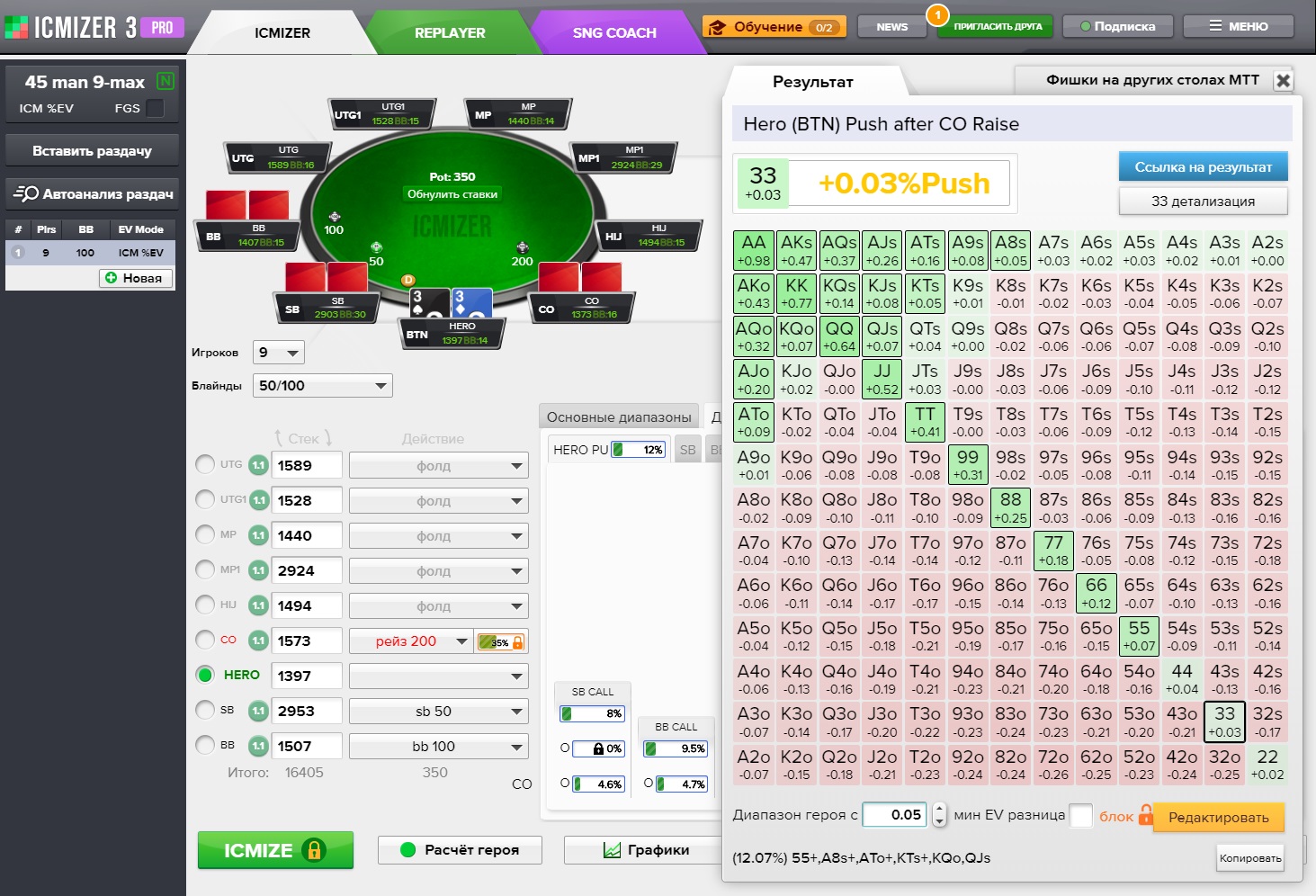Select MP radio button as hero
Viewport: 1316px width, 896px height.
tap(205, 534)
